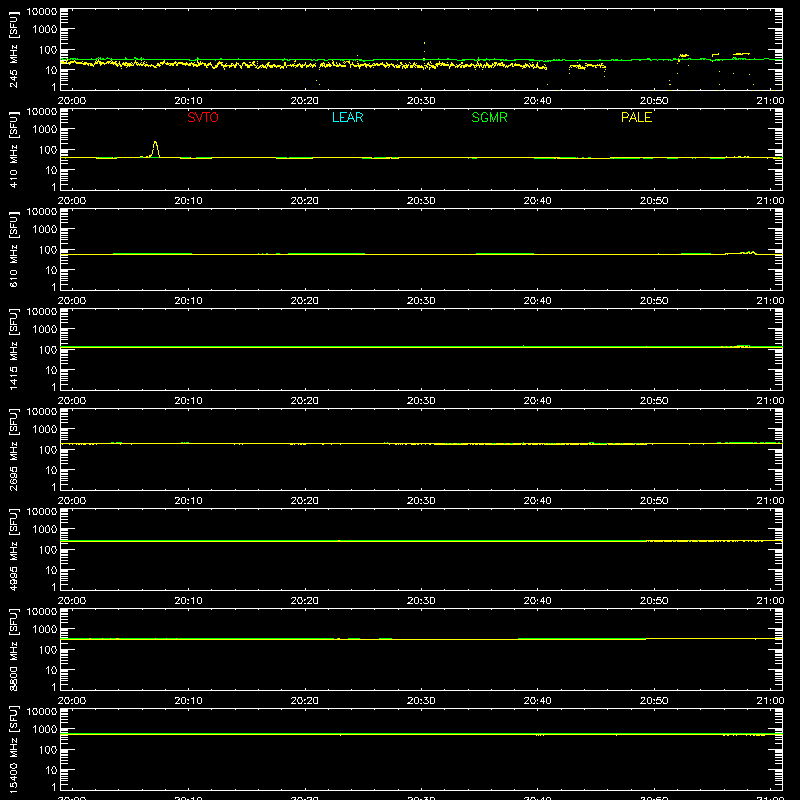Click the red SVTO station label

tap(203, 117)
